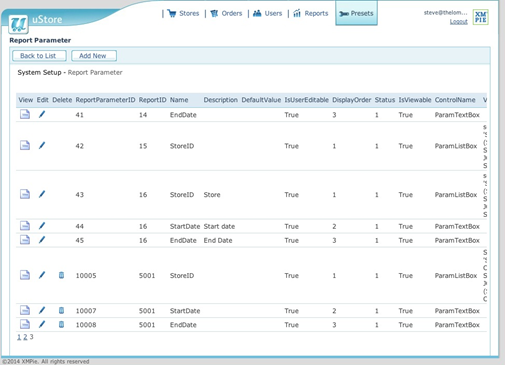The image size is (505, 365).
Task: Delete parameter 10005 using trash icon
Action: [x=61, y=275]
